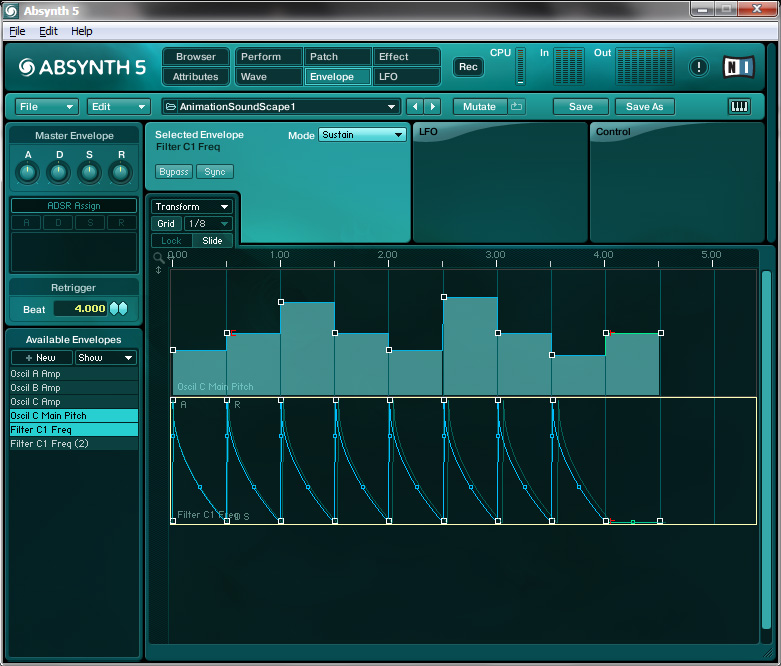Toggle envelope Sync on
This screenshot has height=666, width=781.
[215, 172]
